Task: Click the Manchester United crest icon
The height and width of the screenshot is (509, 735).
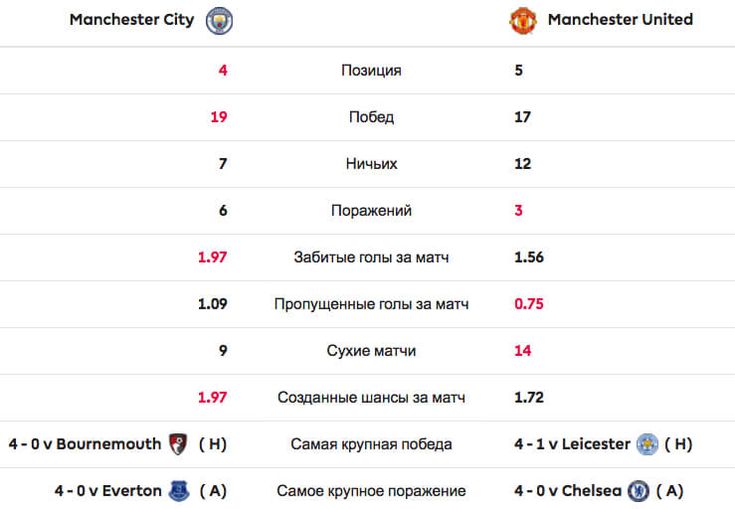Action: [x=523, y=21]
